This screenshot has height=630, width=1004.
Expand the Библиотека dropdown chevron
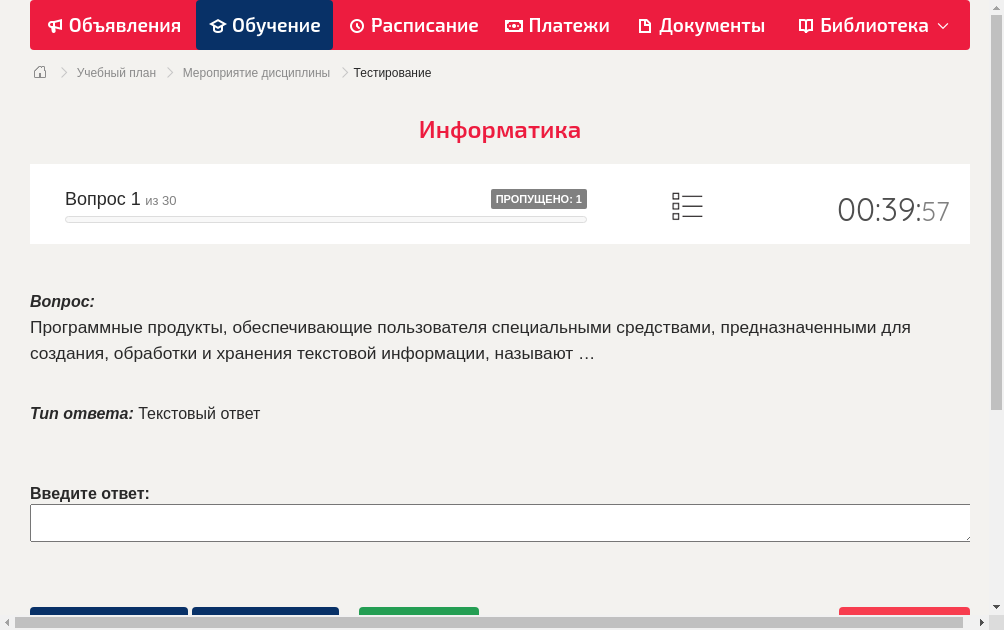(942, 27)
